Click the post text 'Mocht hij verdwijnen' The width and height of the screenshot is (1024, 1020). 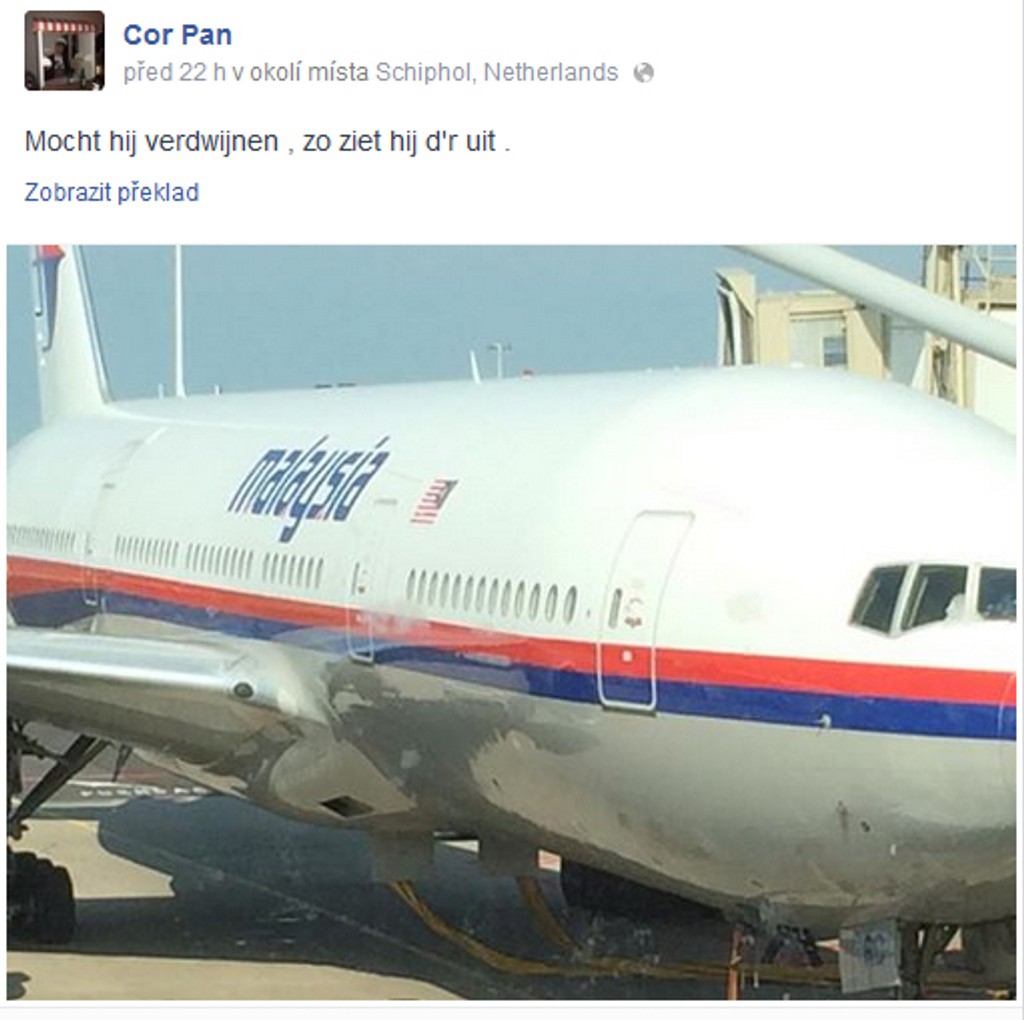[152, 141]
